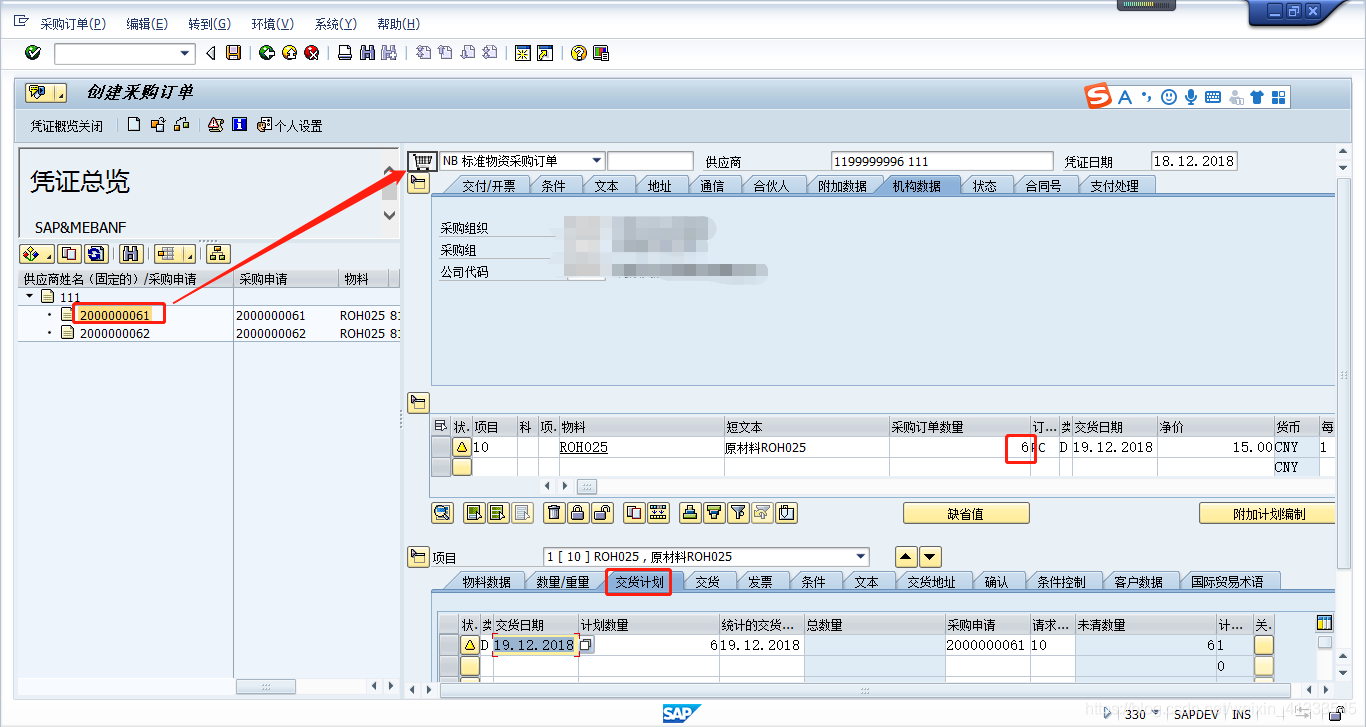
Task: Collapse the item detail section expander
Action: coord(418,557)
